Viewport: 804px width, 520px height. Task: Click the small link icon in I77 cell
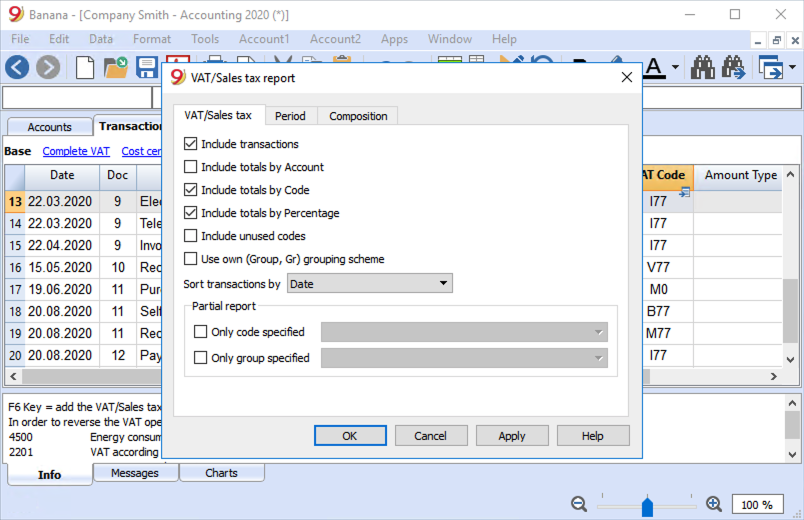click(x=685, y=193)
